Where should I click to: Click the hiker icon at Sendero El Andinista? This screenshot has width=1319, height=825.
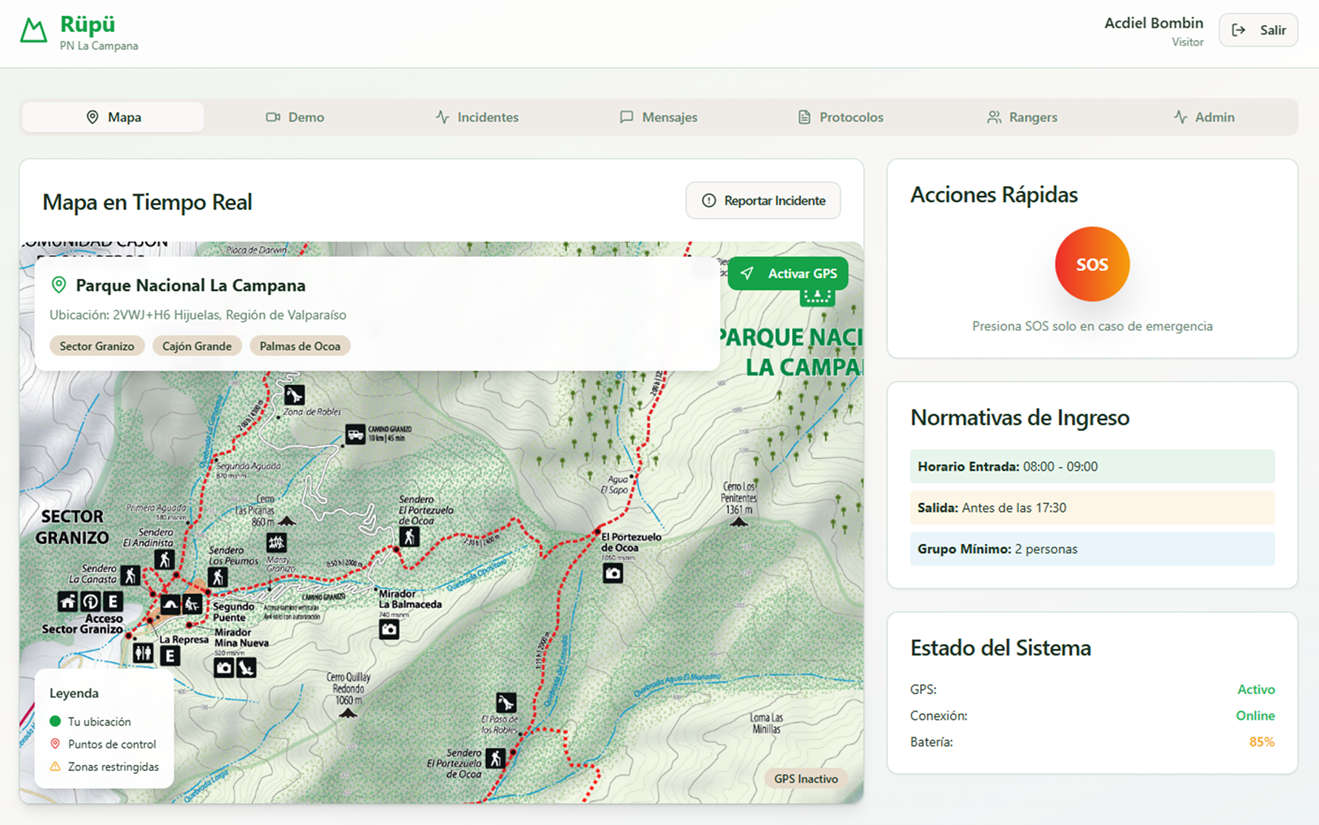coord(163,559)
